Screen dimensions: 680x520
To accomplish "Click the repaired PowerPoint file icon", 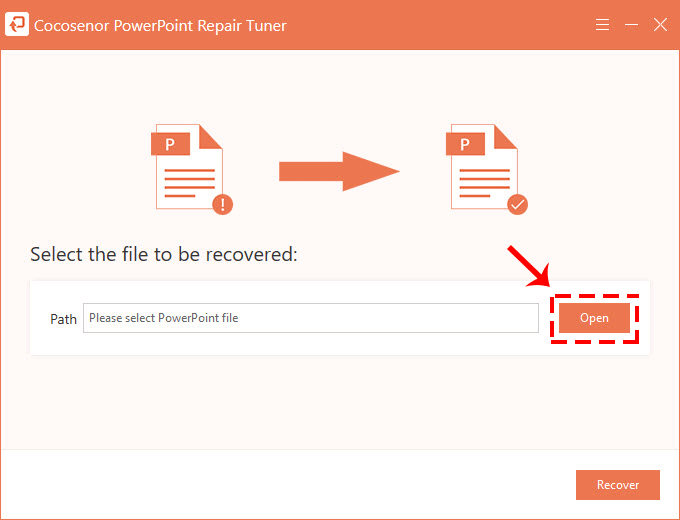I will tap(487, 169).
